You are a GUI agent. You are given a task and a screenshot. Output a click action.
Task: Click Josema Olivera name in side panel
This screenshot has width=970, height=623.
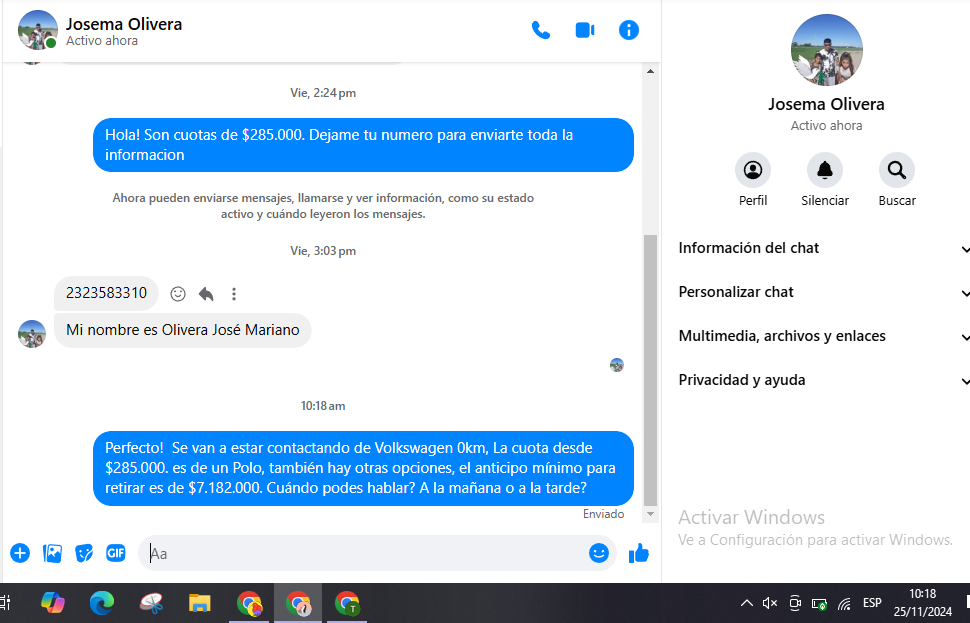(826, 105)
